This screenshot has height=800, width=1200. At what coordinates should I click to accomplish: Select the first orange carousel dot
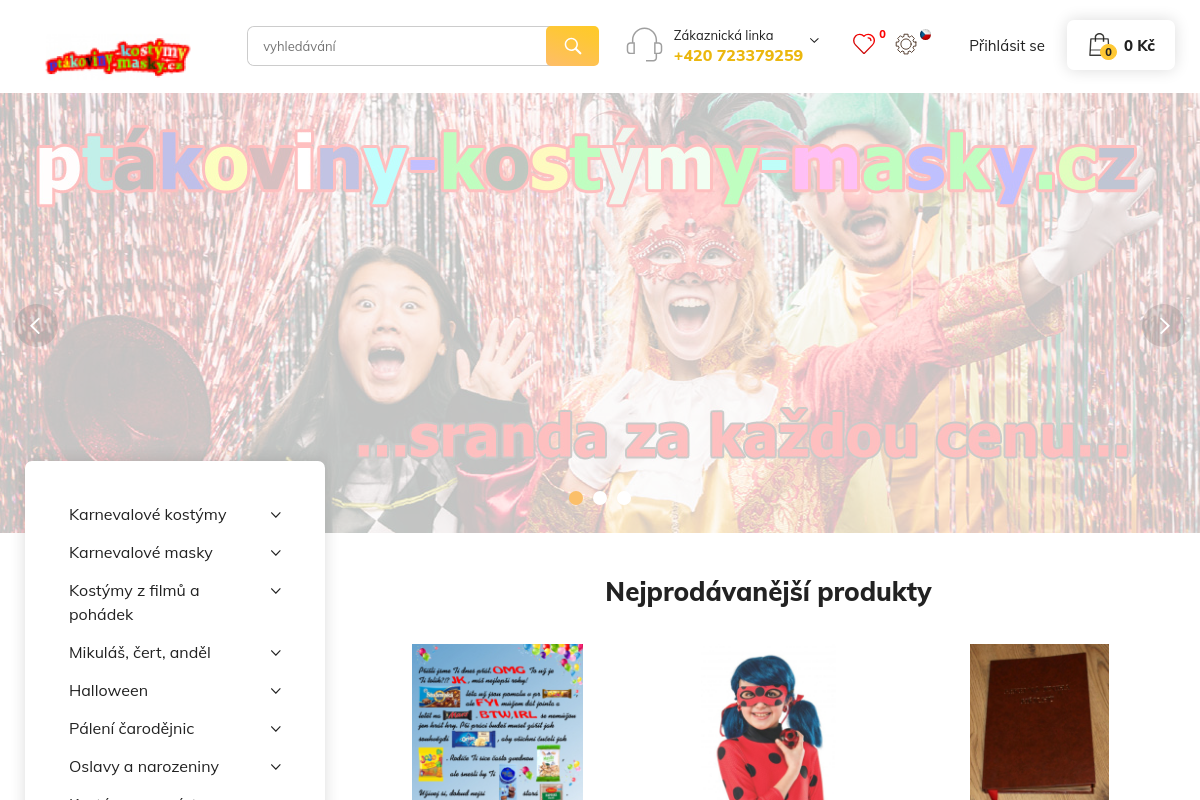coord(576,498)
